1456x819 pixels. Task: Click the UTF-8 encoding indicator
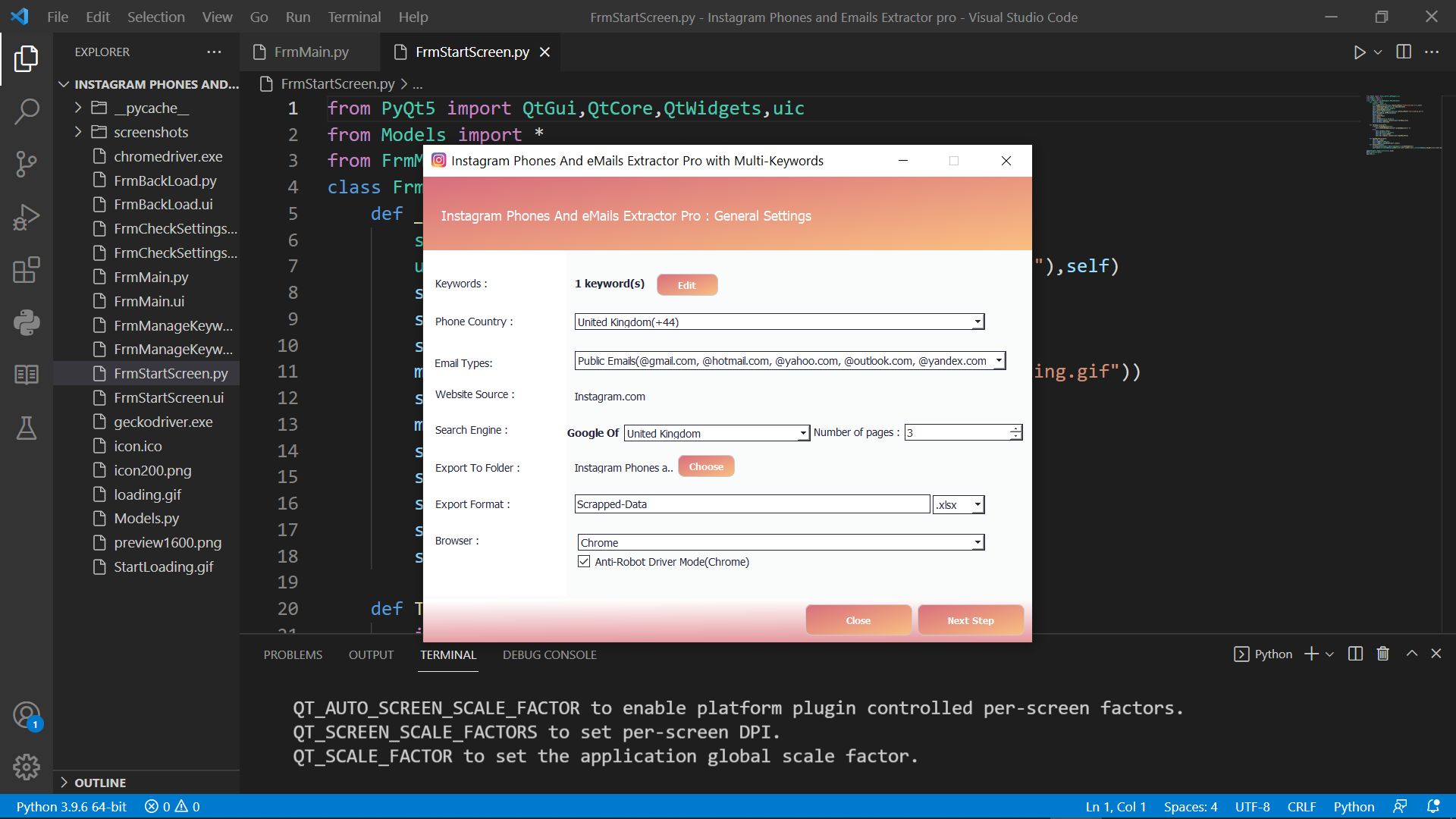point(1252,806)
